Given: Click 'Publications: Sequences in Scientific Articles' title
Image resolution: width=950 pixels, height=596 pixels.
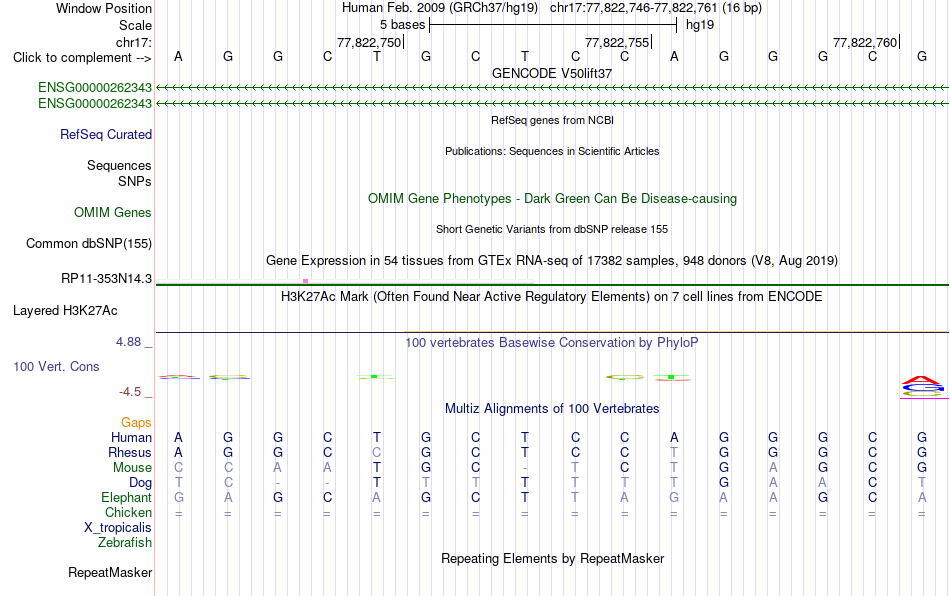Looking at the screenshot, I should (552, 151).
